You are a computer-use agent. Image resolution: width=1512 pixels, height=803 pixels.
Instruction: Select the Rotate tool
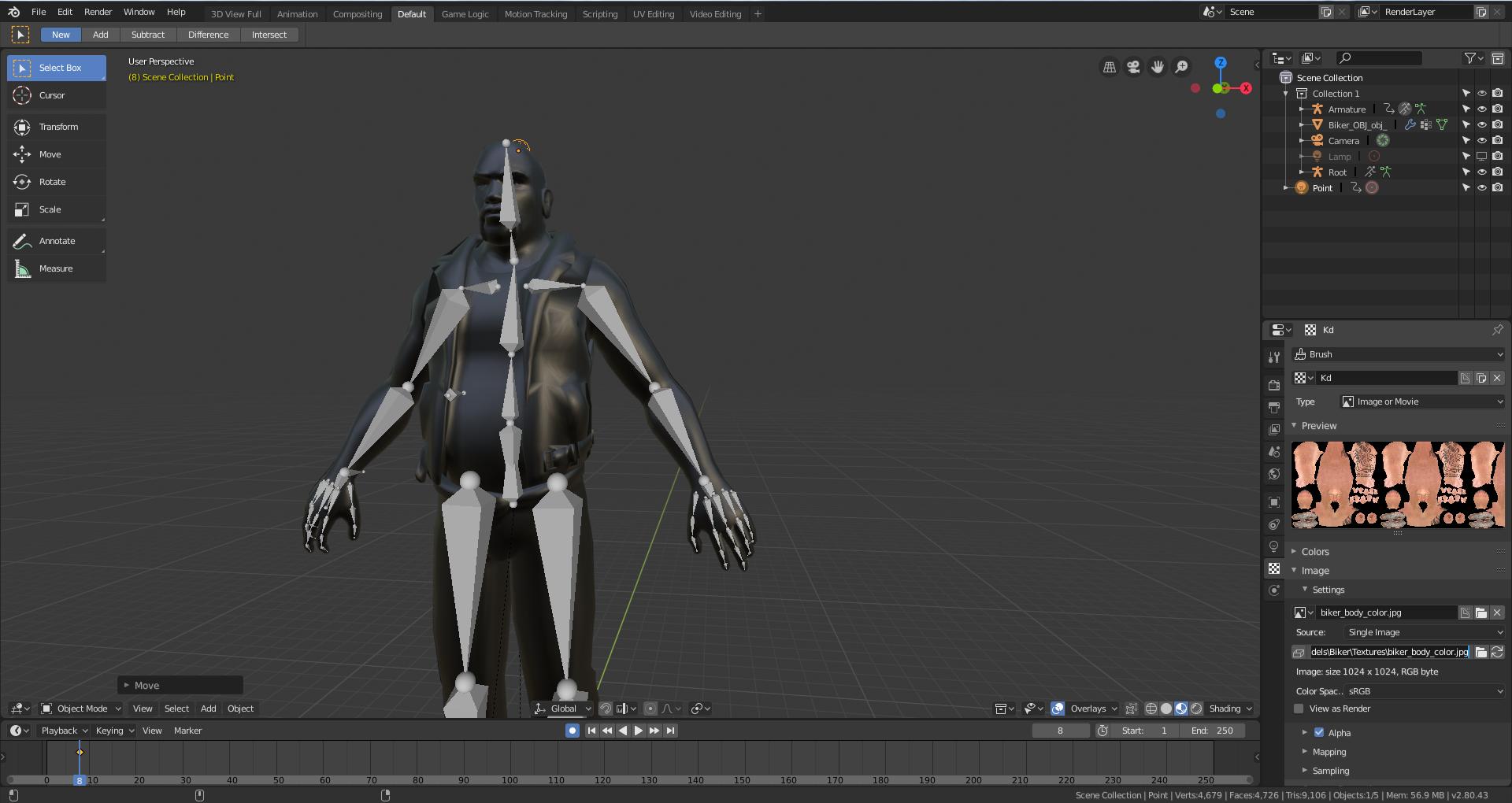point(52,182)
